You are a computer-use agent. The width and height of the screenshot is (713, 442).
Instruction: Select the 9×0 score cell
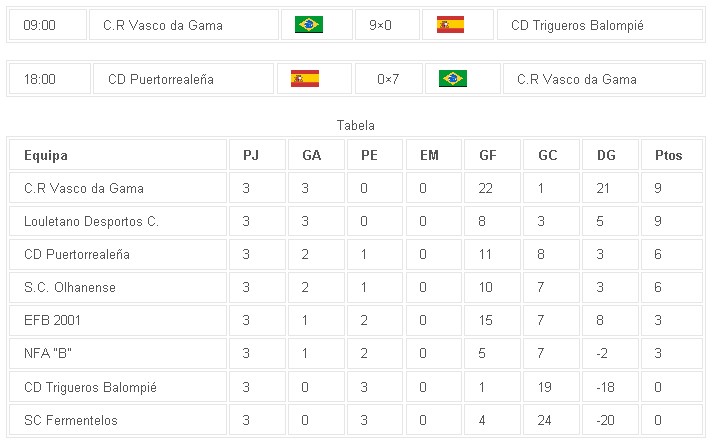pyautogui.click(x=380, y=25)
